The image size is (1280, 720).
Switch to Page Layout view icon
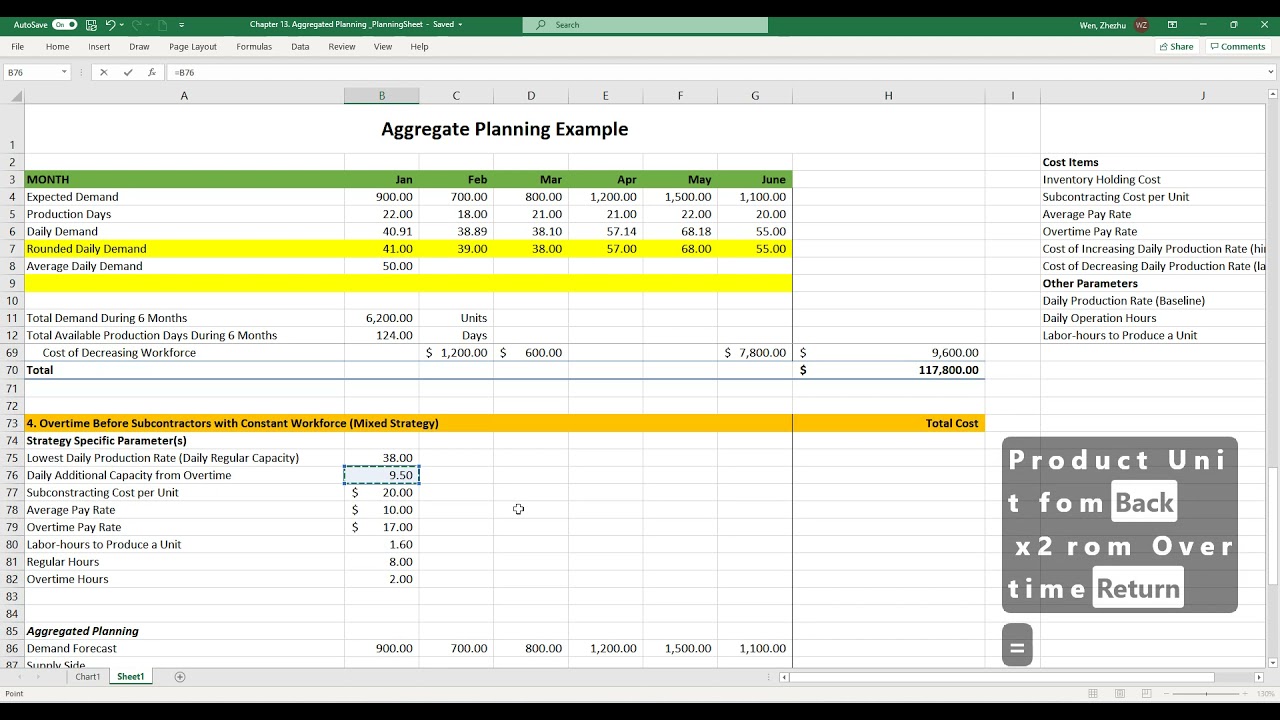(x=1118, y=694)
